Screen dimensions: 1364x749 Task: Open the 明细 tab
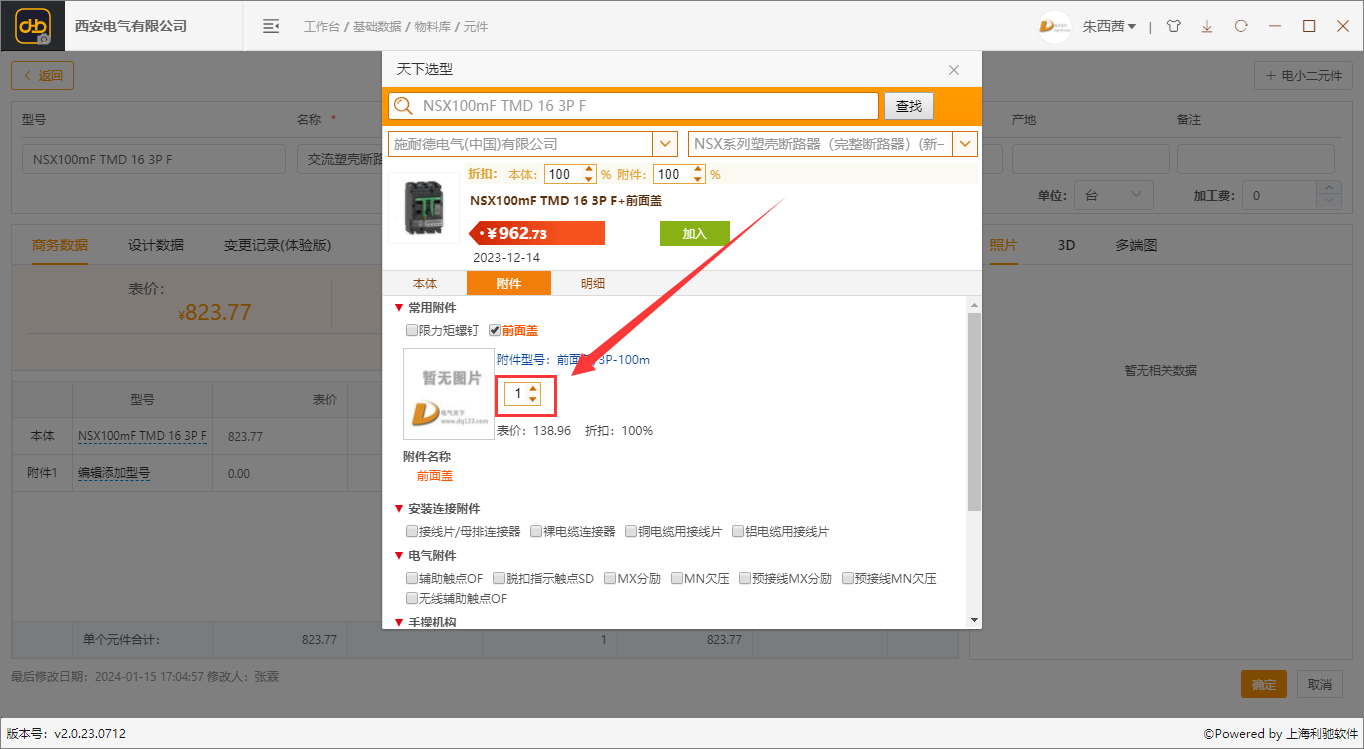[593, 283]
